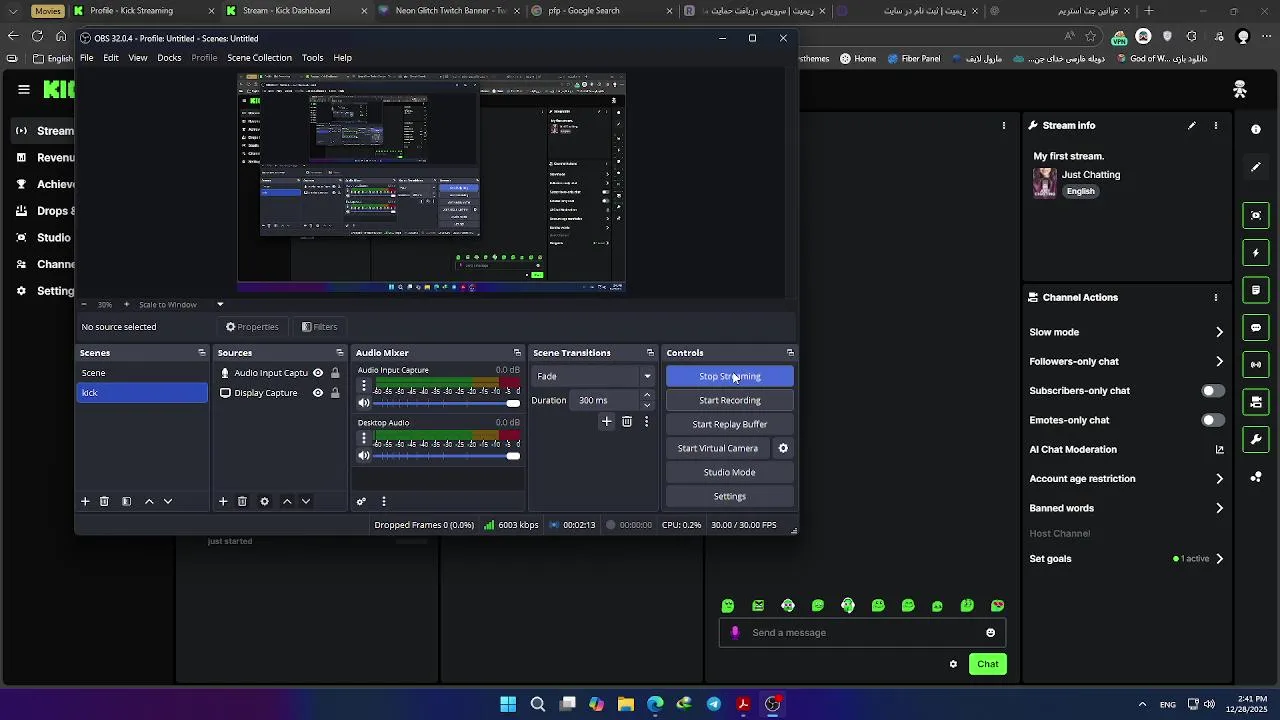The image size is (1280, 720).
Task: Open AI Chat Moderation external link
Action: coord(1219,450)
